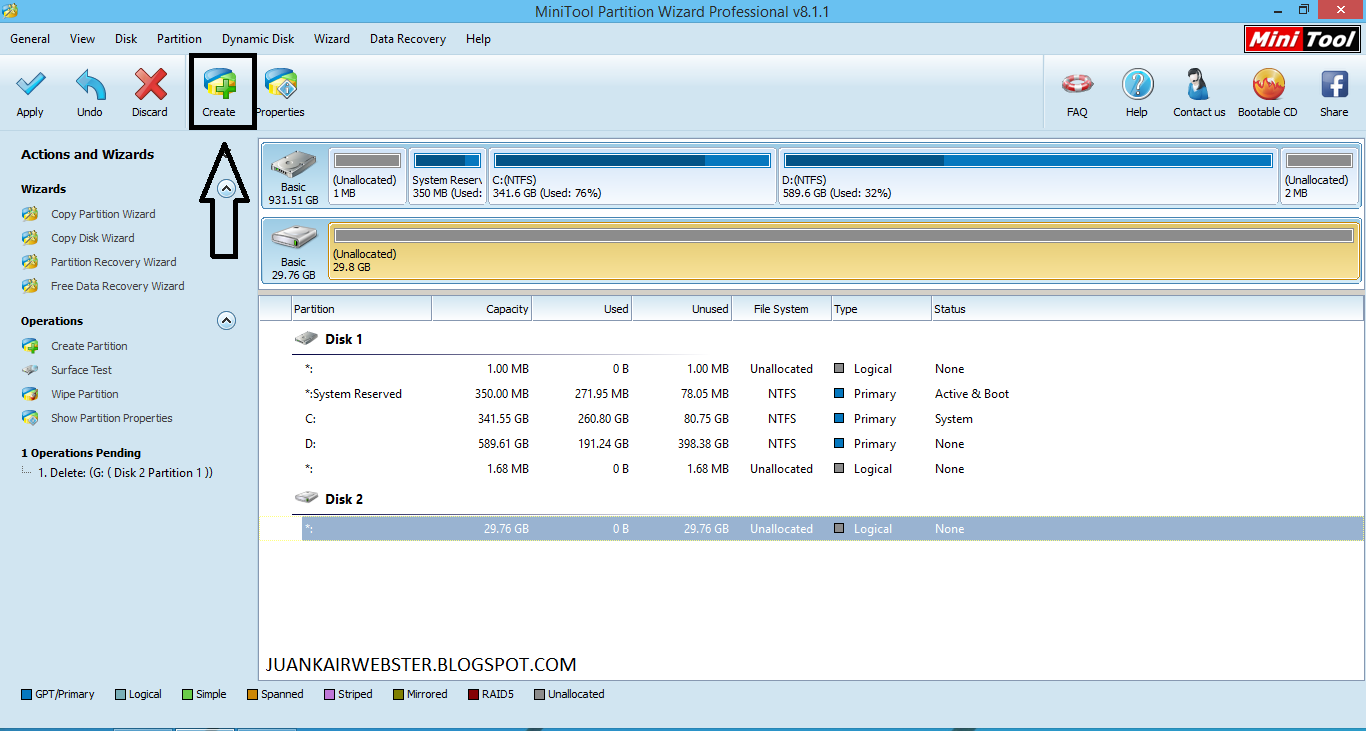Open the General menu

30,39
